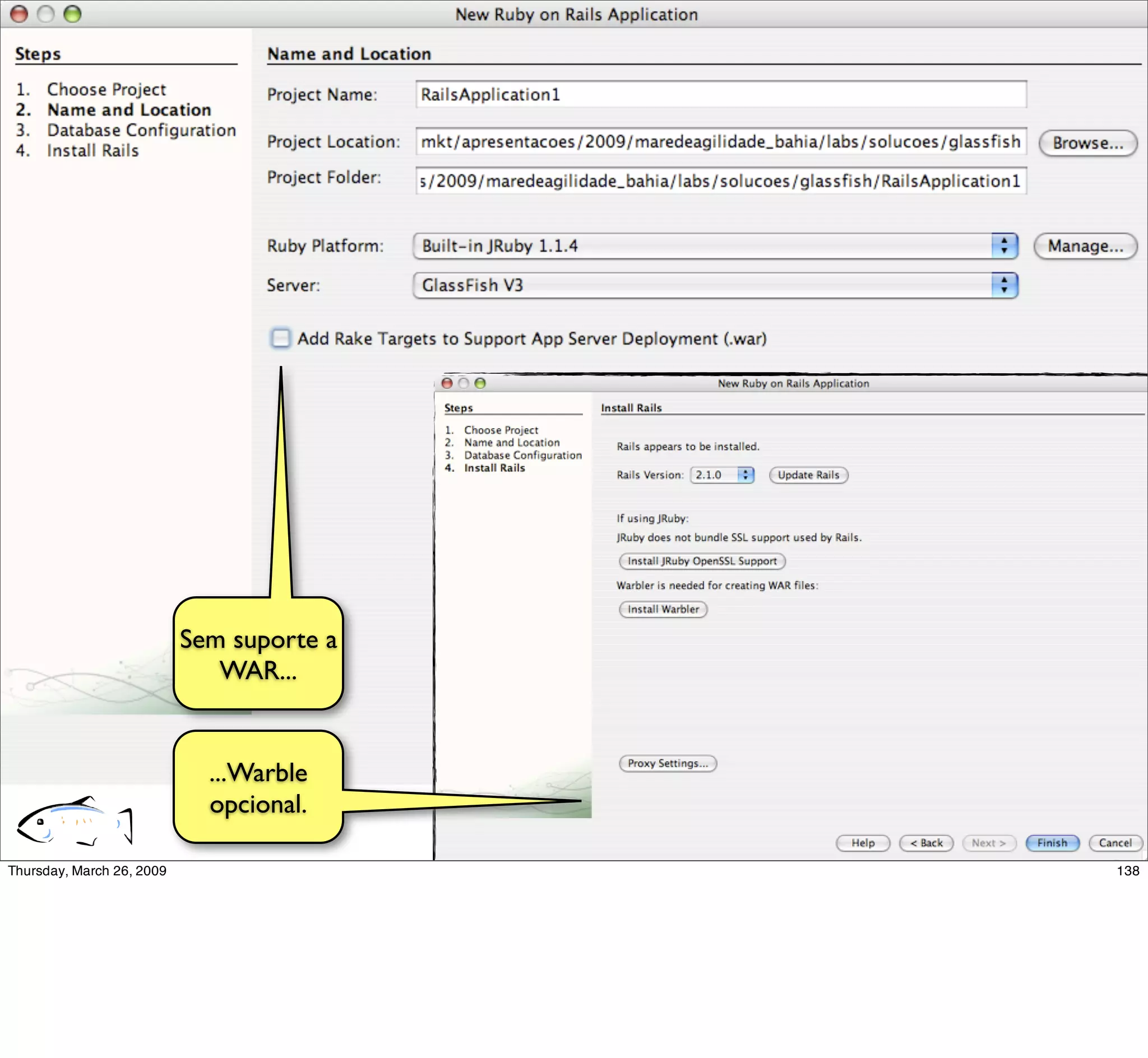Click inside the Project Name field
Viewport: 1148px width, 1058px height.
click(x=720, y=95)
